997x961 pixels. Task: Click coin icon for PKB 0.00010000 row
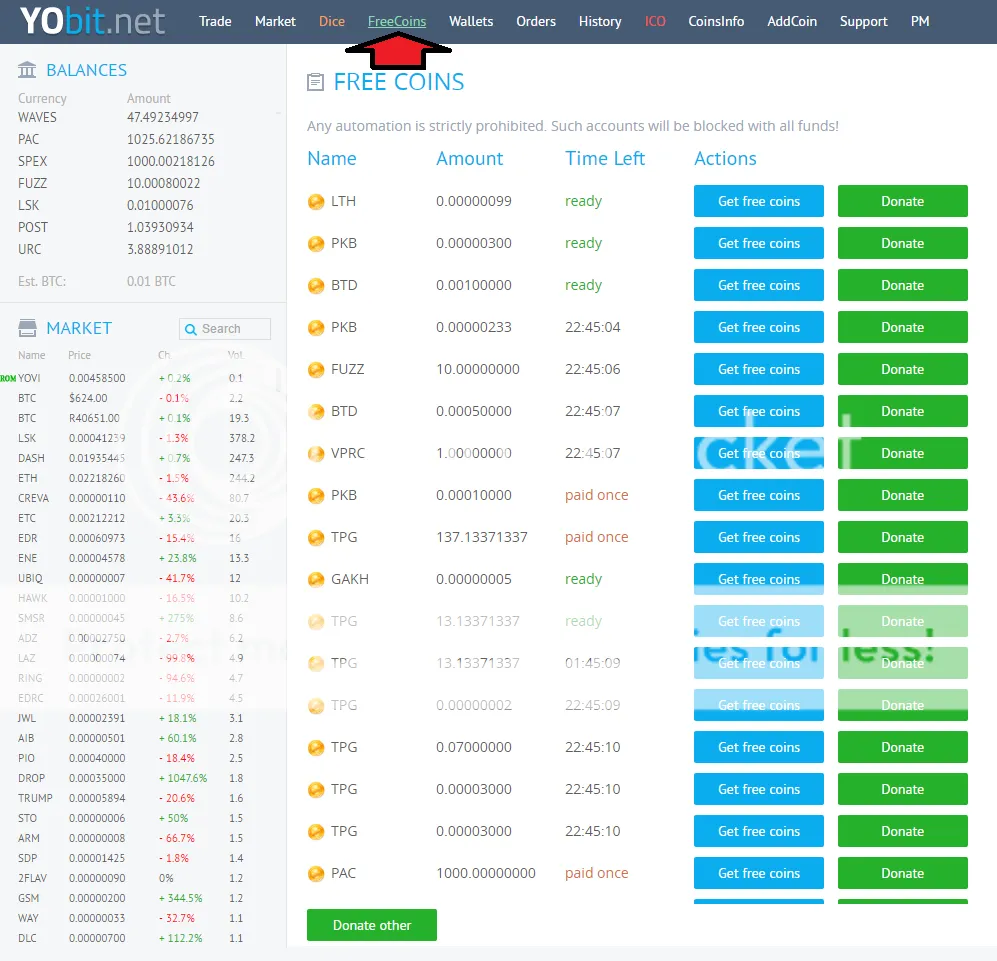coord(316,495)
